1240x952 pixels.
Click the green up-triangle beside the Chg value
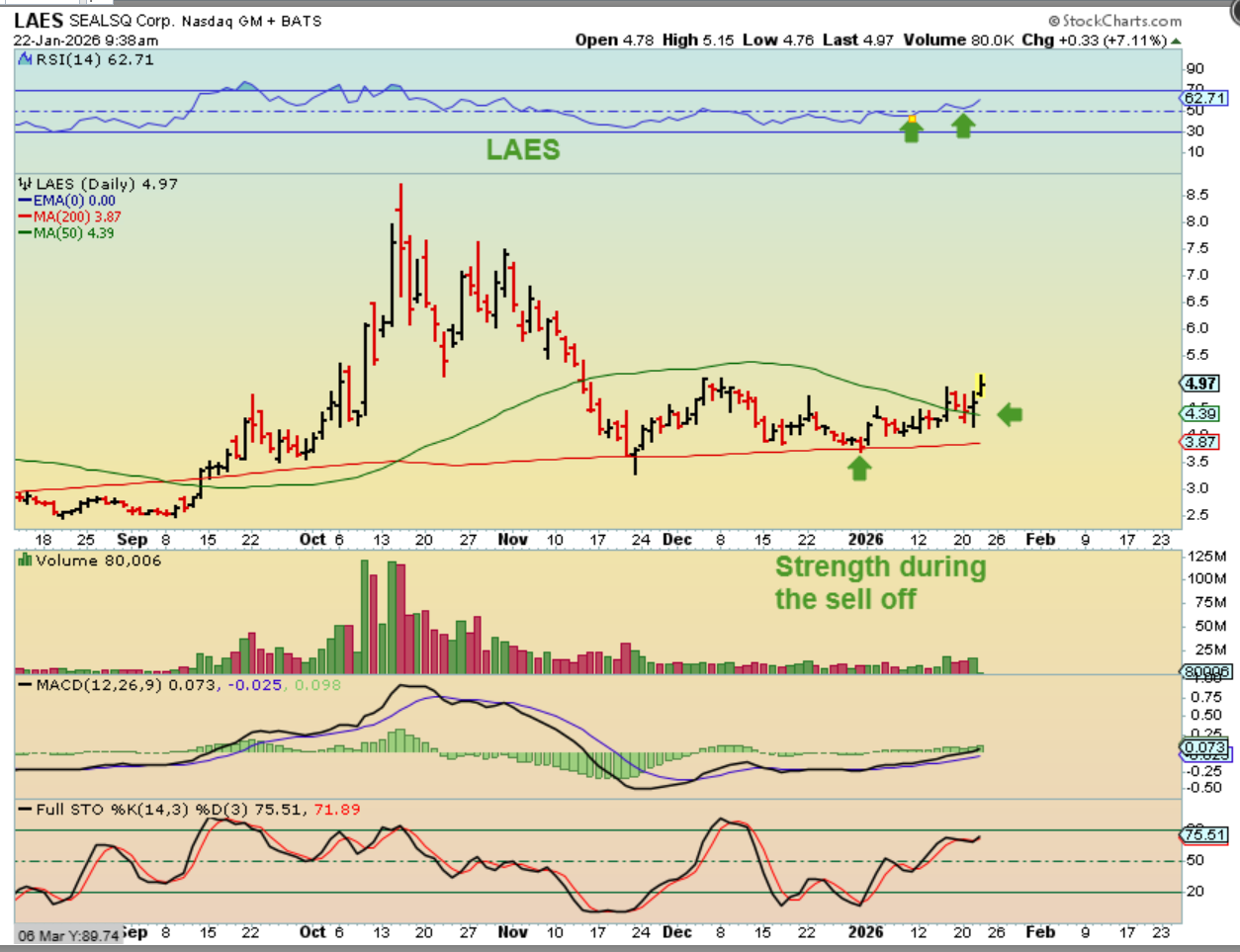[1176, 41]
